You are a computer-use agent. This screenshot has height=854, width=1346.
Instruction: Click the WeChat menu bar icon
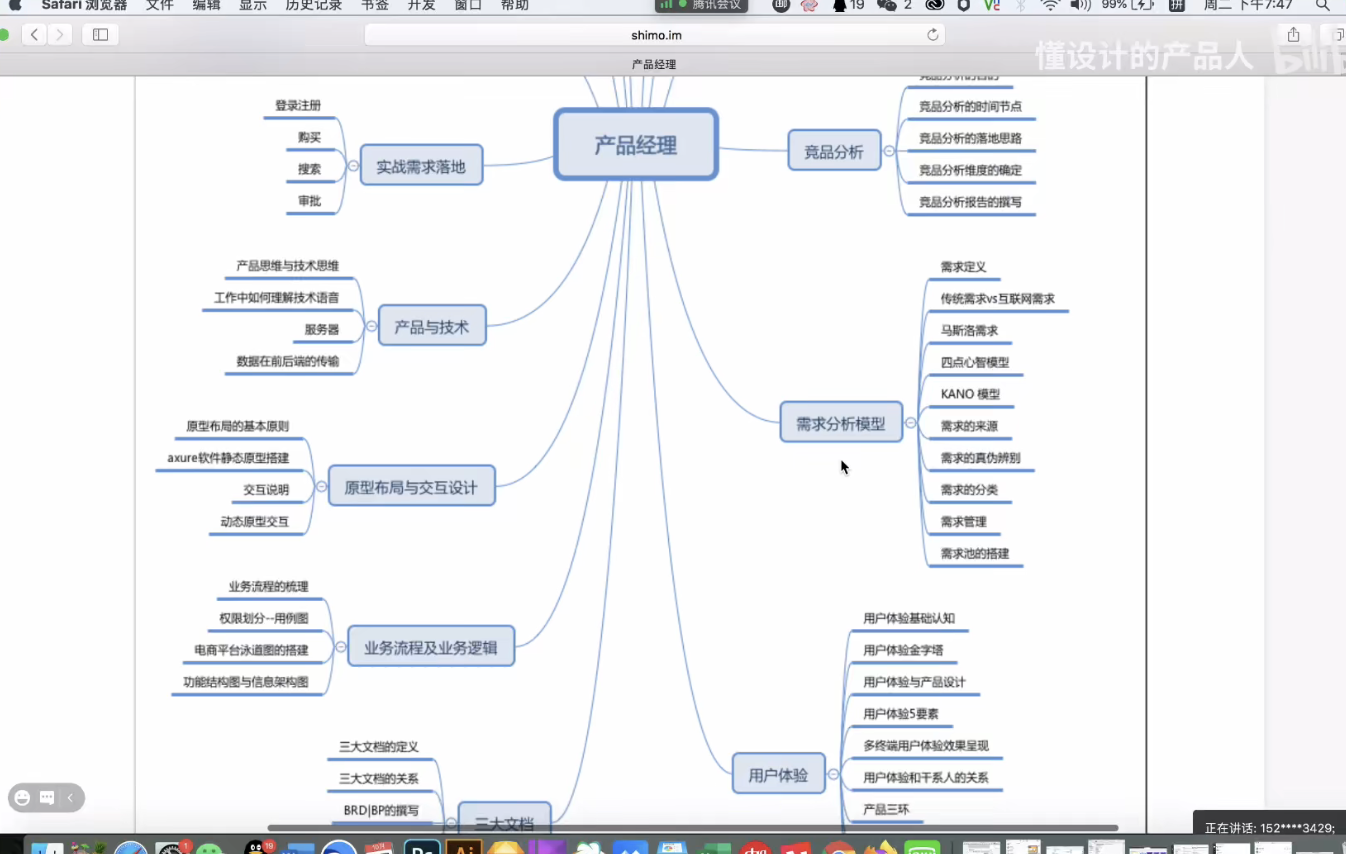coord(887,5)
